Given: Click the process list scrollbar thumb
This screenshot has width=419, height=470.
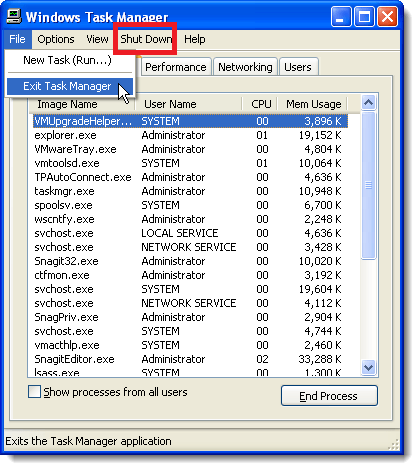Looking at the screenshot, I should coord(369,185).
